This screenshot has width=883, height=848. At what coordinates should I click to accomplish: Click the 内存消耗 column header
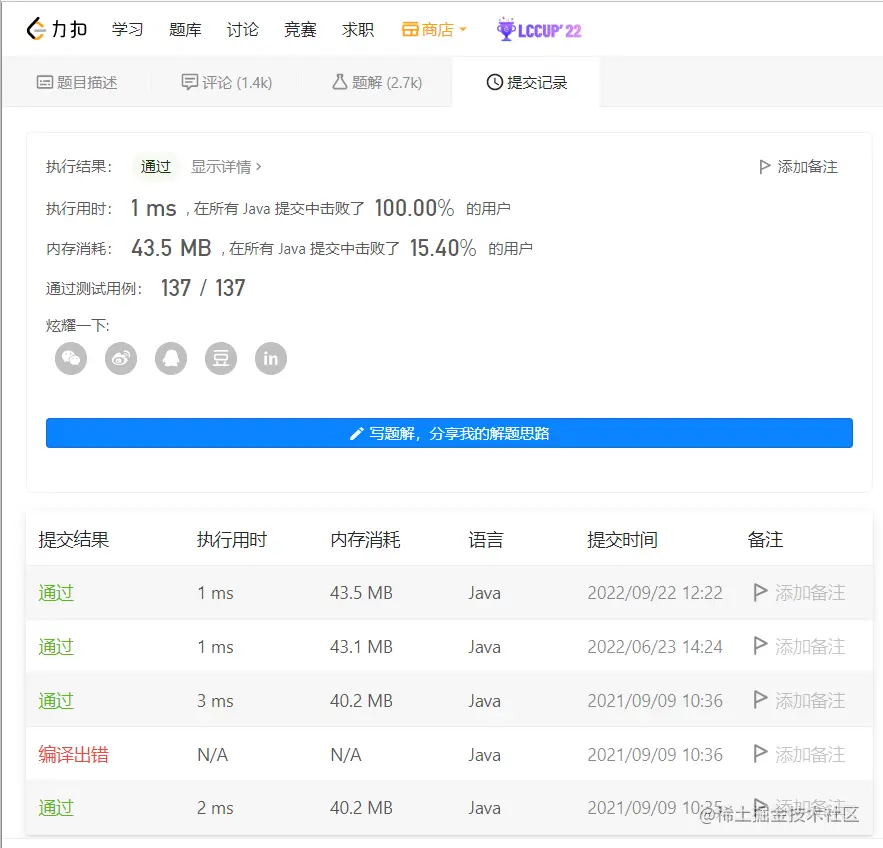pyautogui.click(x=365, y=539)
